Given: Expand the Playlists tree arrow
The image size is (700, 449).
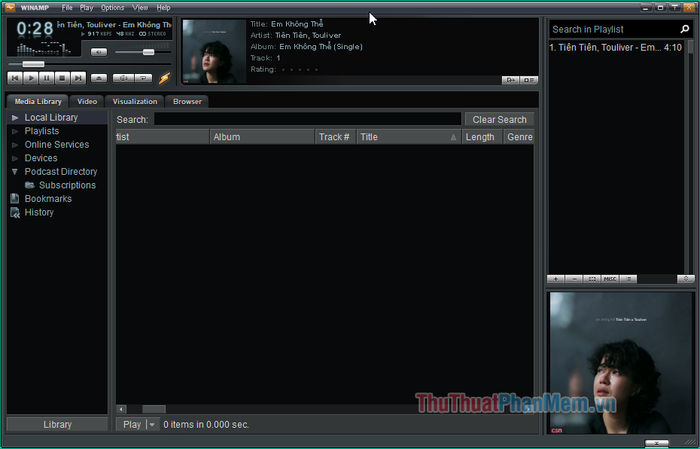Looking at the screenshot, I should (x=15, y=131).
